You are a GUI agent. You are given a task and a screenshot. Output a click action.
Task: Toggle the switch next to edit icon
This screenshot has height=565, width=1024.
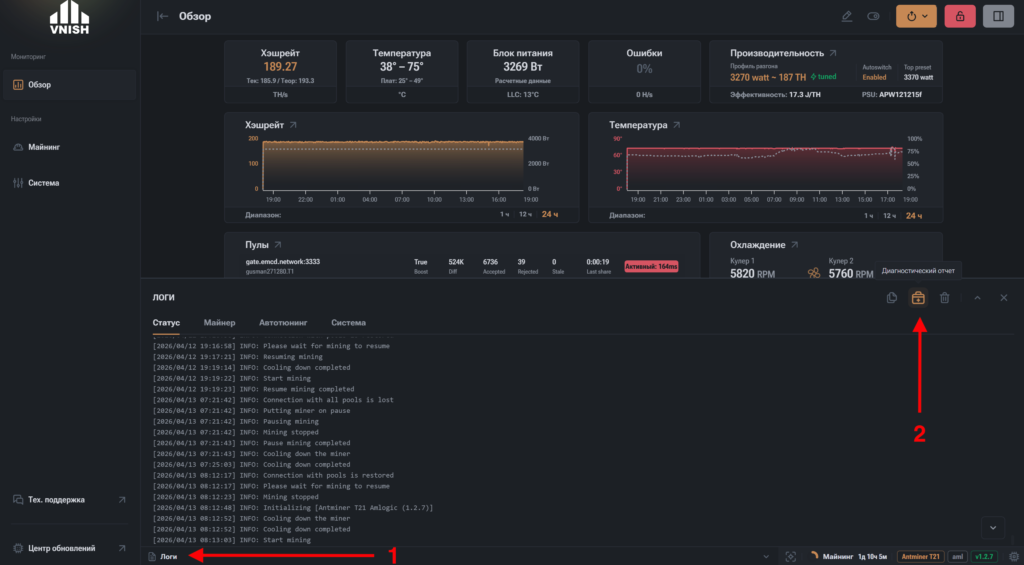point(873,16)
